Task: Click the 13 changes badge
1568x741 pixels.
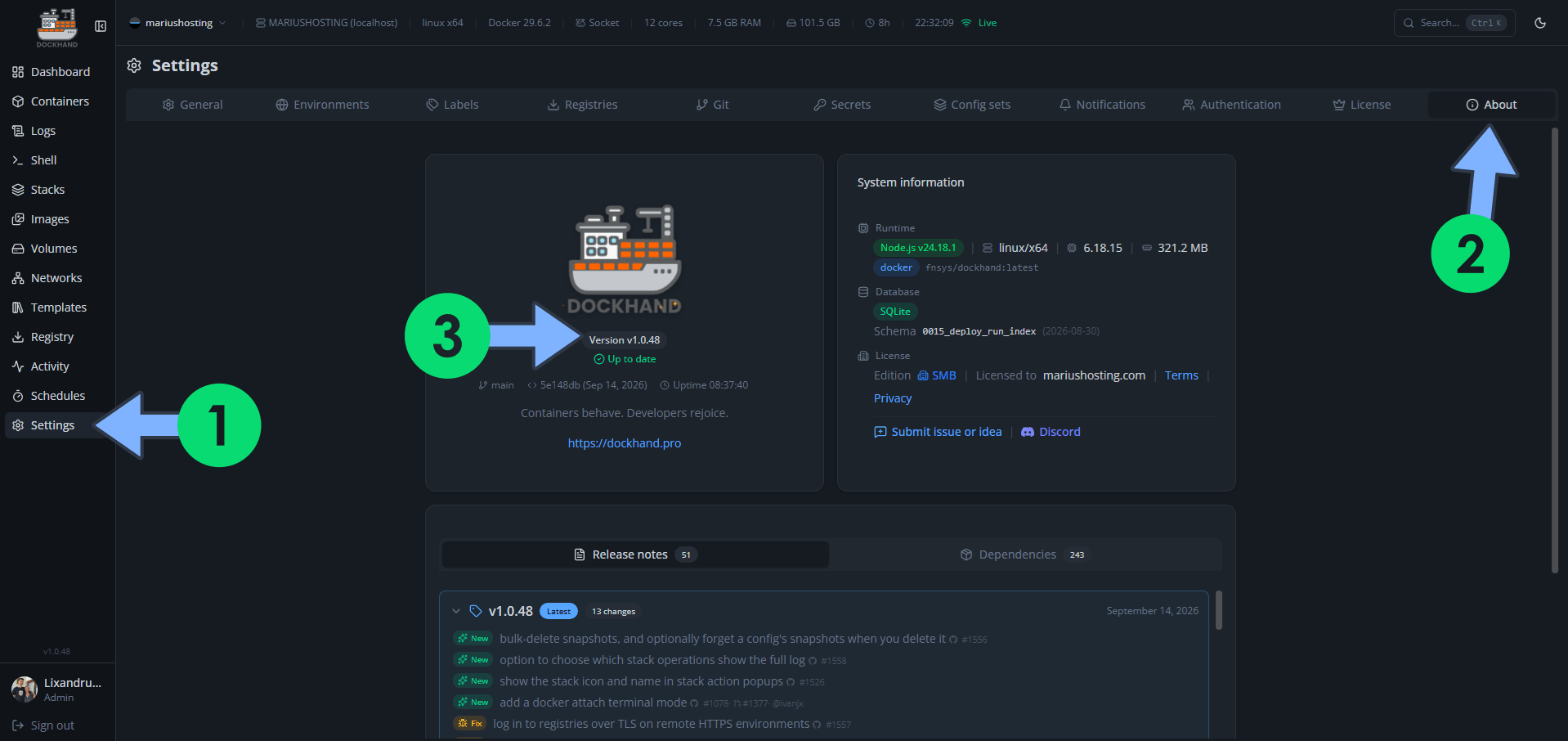Action: pyautogui.click(x=613, y=612)
